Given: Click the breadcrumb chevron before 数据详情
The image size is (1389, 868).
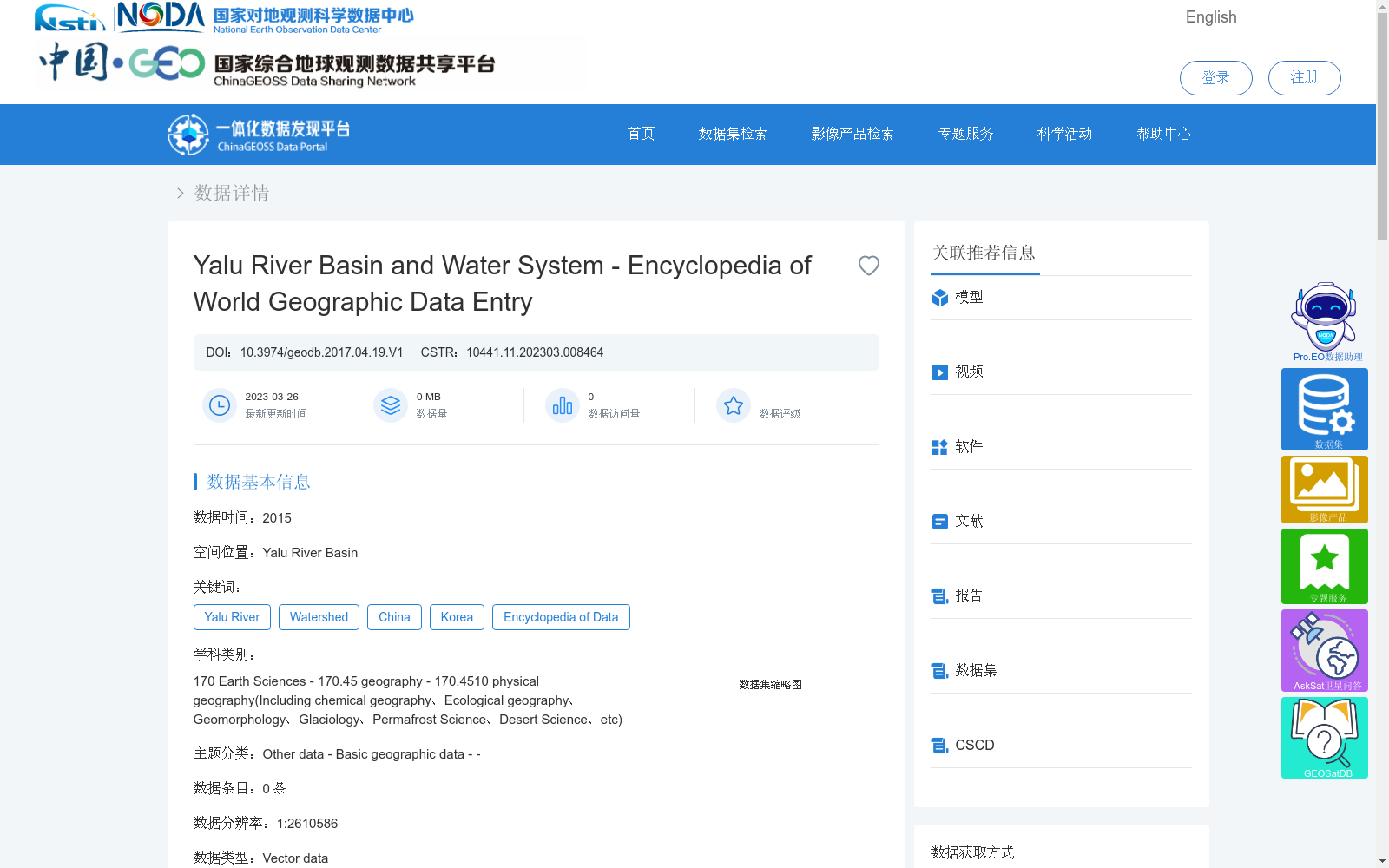Looking at the screenshot, I should [181, 193].
